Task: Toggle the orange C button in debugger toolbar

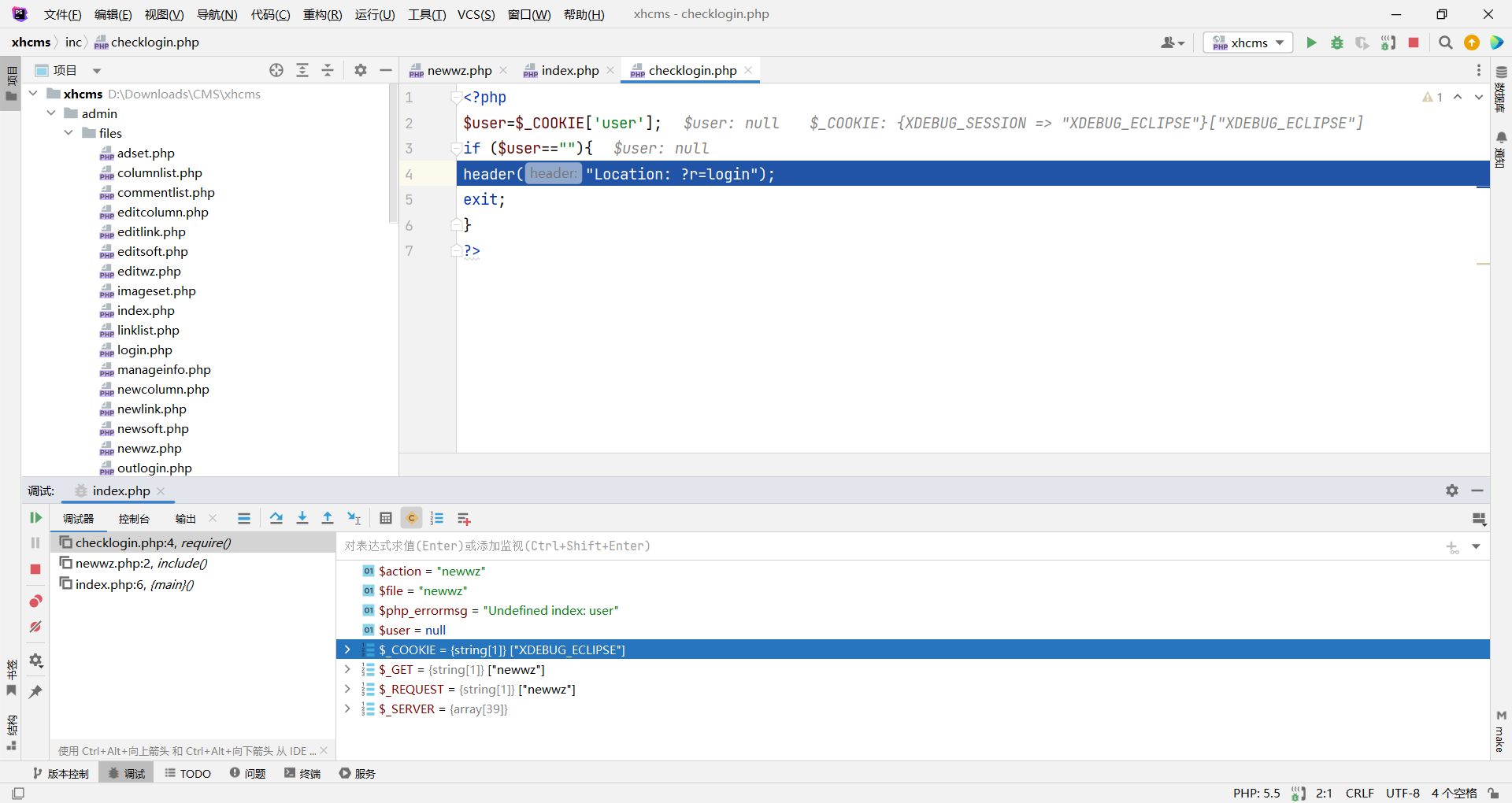Action: tap(411, 519)
